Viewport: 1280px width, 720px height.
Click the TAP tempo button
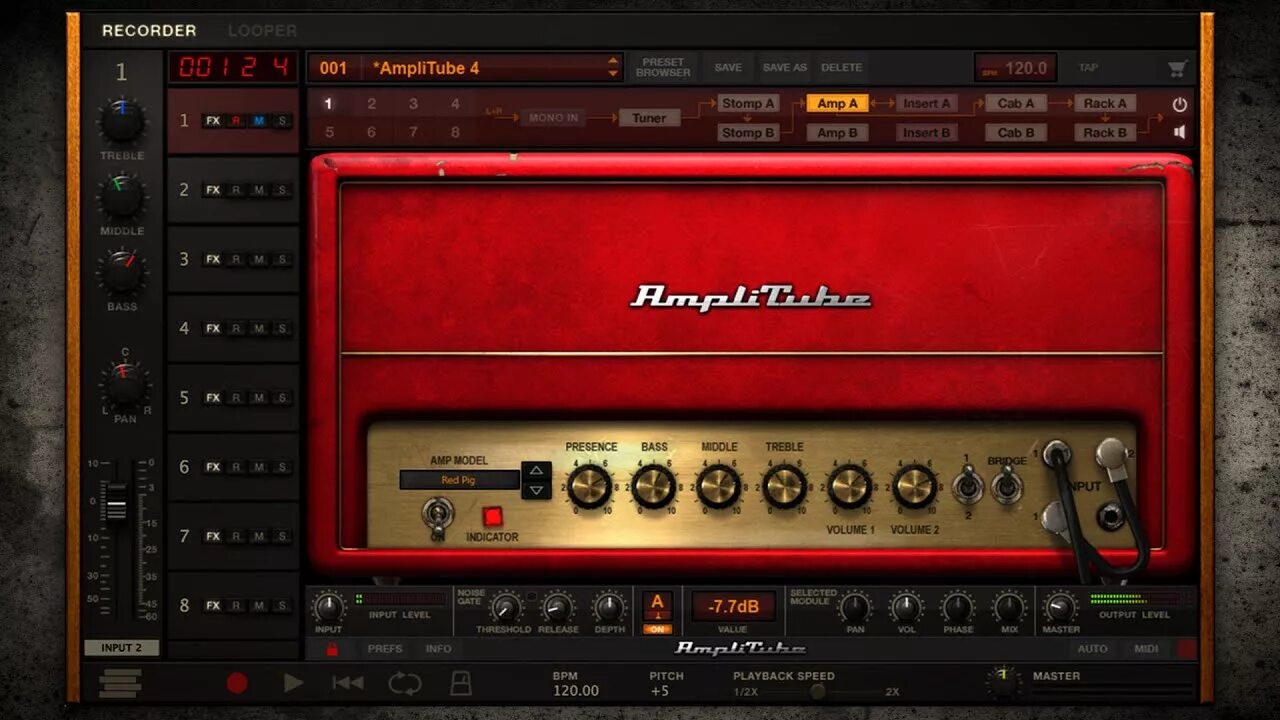(1088, 67)
